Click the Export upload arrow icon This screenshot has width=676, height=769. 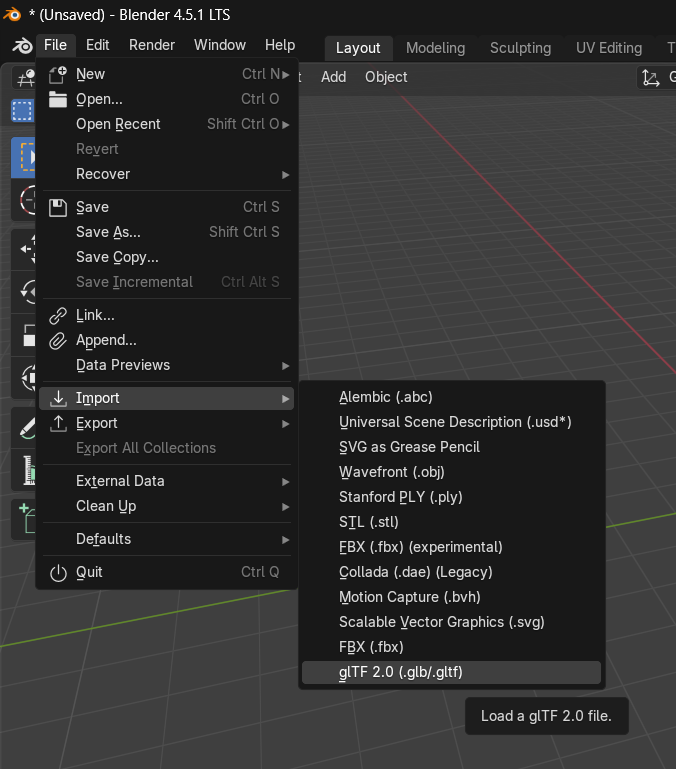pyautogui.click(x=58, y=424)
